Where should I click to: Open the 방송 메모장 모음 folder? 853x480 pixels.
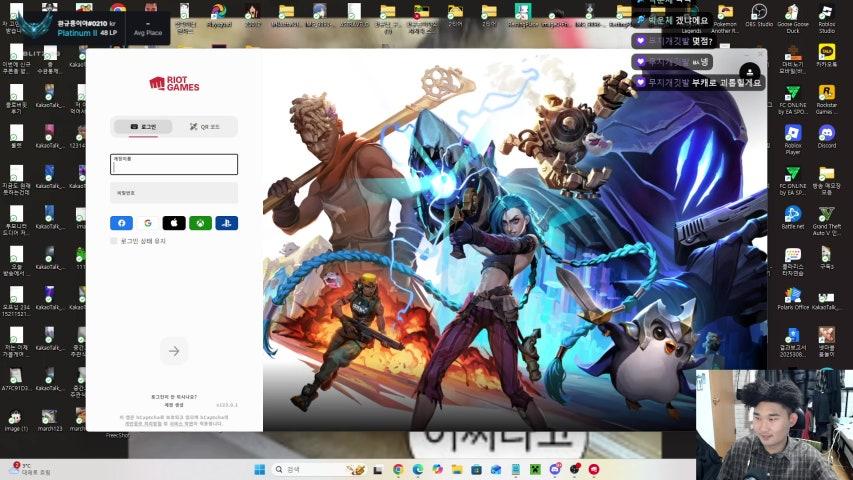click(x=827, y=181)
